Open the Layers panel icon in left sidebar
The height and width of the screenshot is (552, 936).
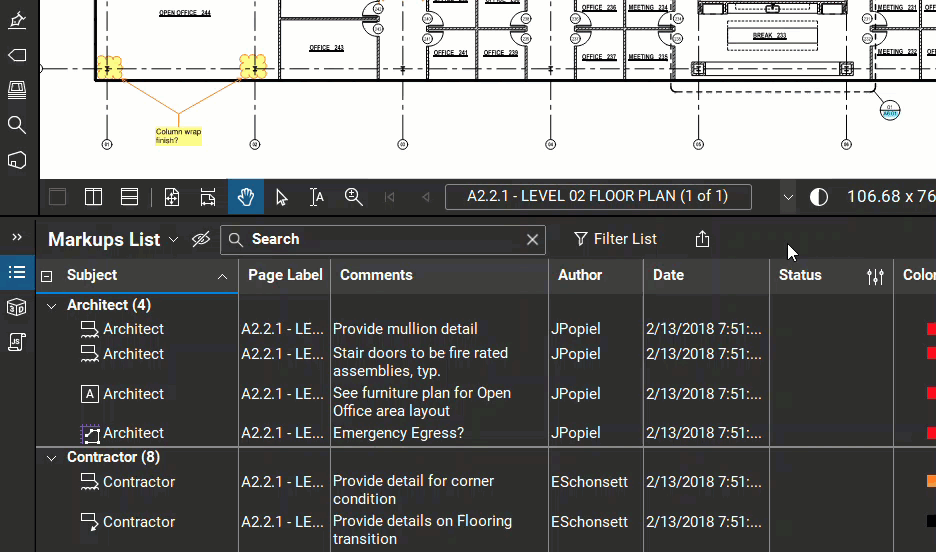point(17,90)
